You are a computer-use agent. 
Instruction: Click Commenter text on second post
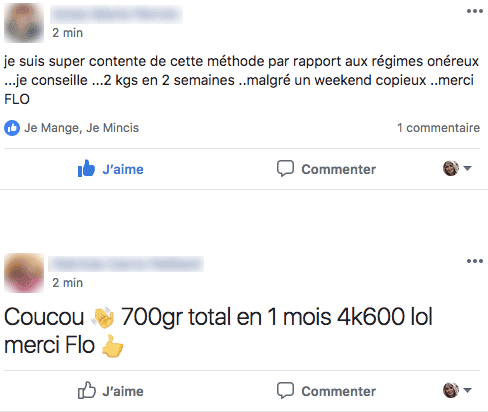coord(338,391)
